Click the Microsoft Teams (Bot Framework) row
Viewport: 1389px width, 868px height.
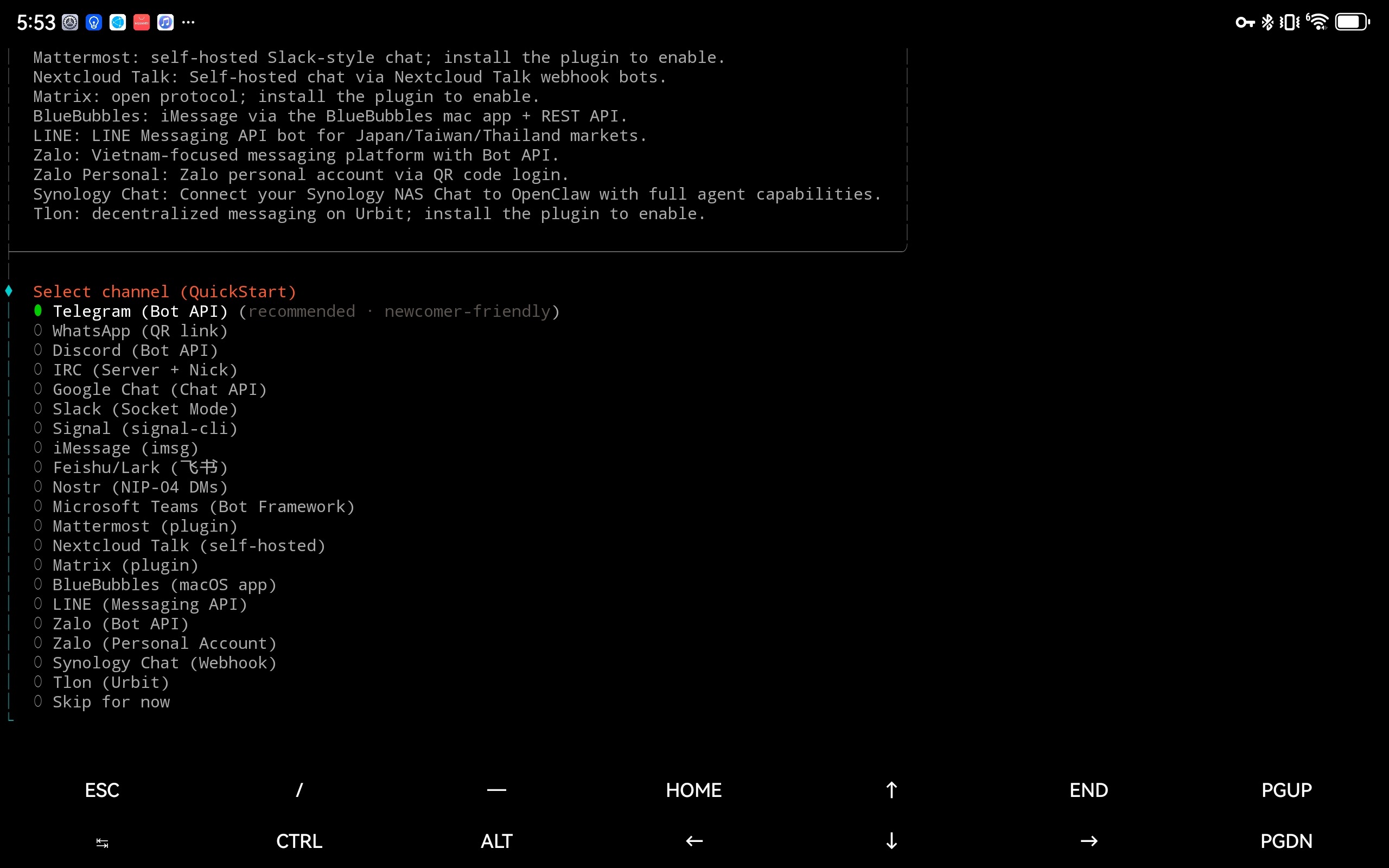194,506
